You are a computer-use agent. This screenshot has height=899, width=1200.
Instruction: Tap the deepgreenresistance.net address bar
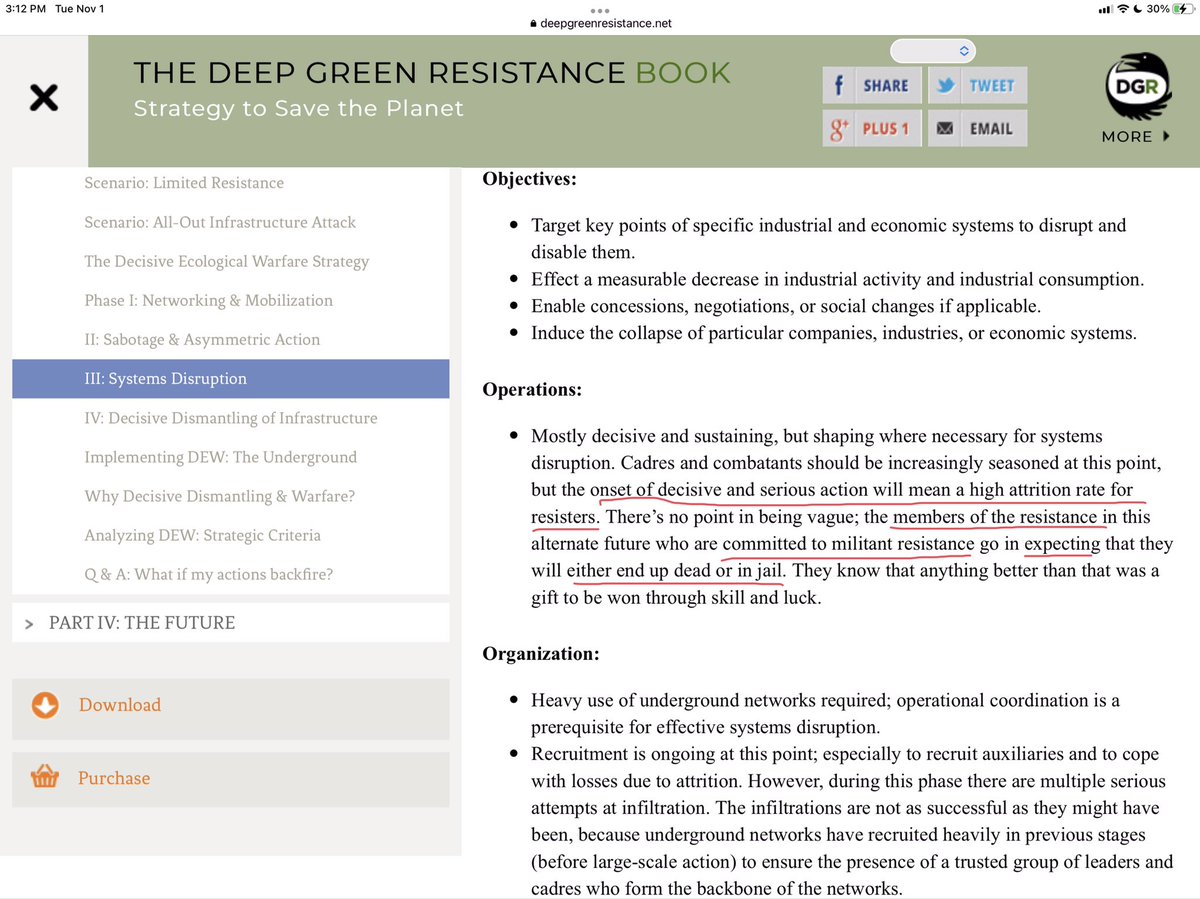pyautogui.click(x=600, y=24)
